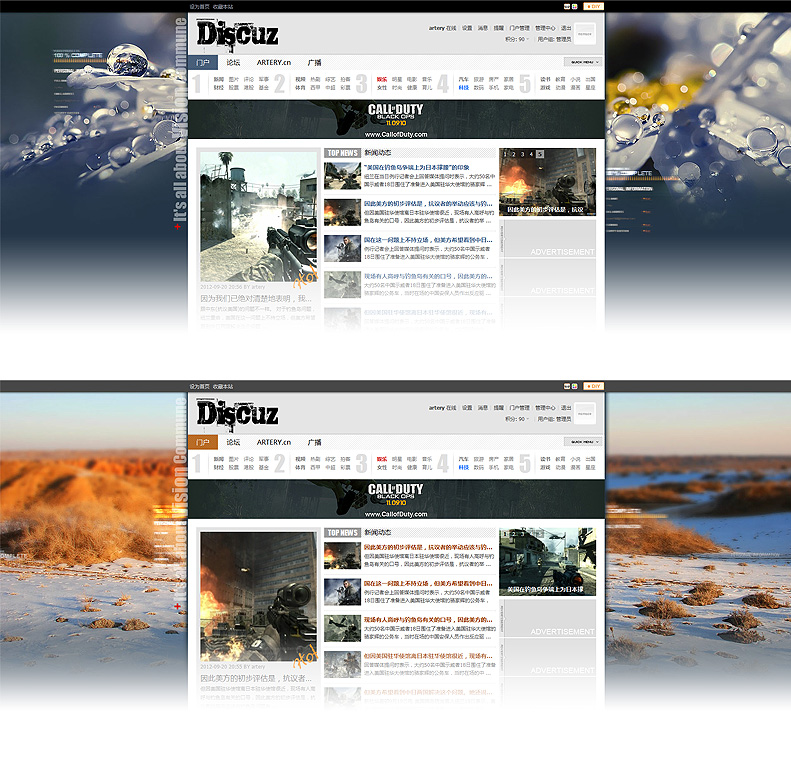Viewport: 791px width, 758px height.
Task: Open the 广播 tab on the blue-theme page
Action: 314,63
